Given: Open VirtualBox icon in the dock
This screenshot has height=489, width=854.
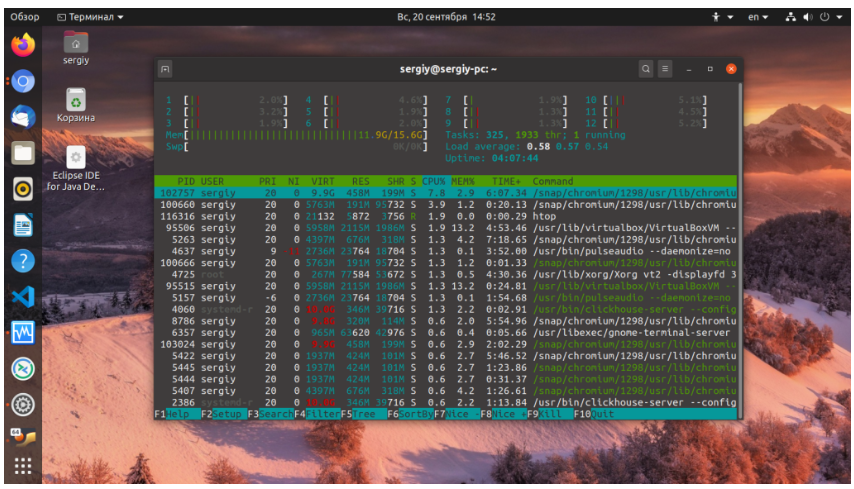Looking at the screenshot, I should [x=23, y=436].
